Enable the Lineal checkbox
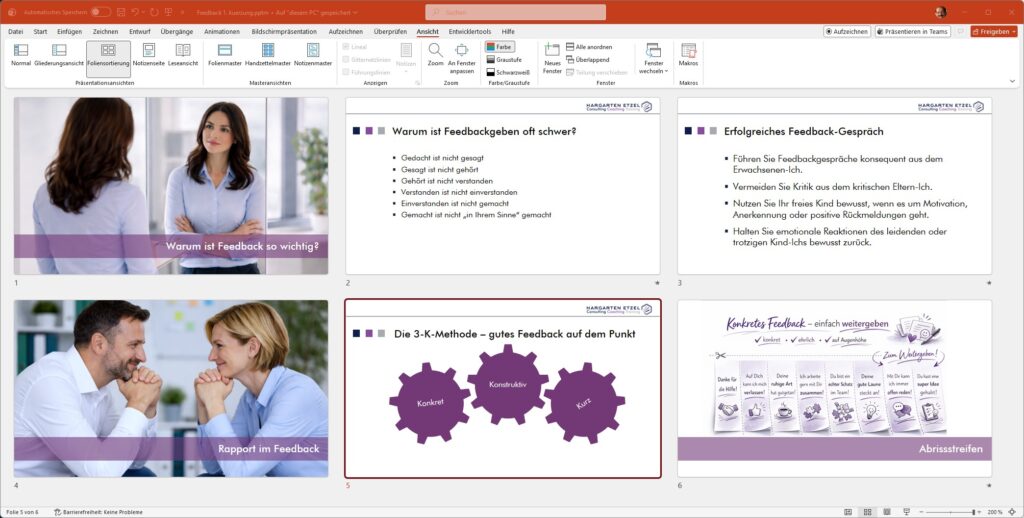 point(347,47)
